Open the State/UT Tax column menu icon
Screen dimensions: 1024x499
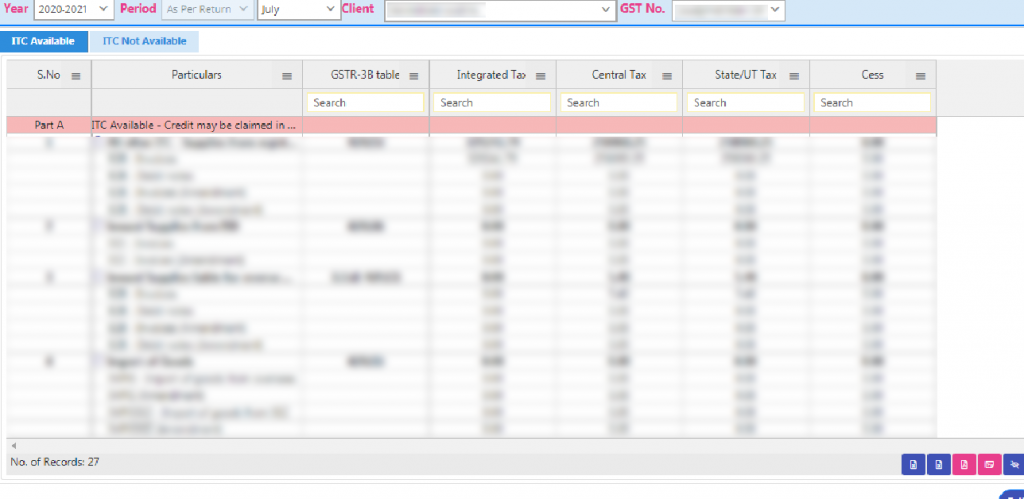coord(794,76)
